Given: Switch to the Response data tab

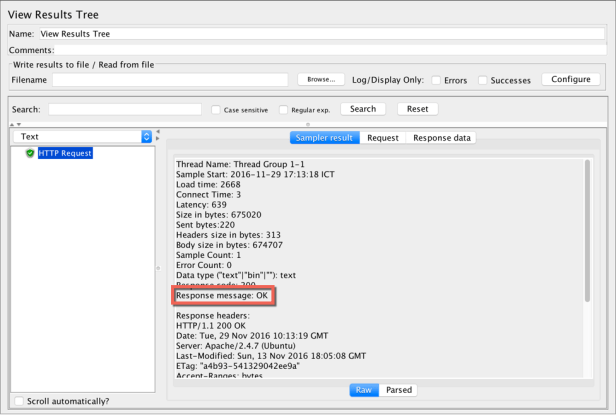Looking at the screenshot, I should pos(441,138).
